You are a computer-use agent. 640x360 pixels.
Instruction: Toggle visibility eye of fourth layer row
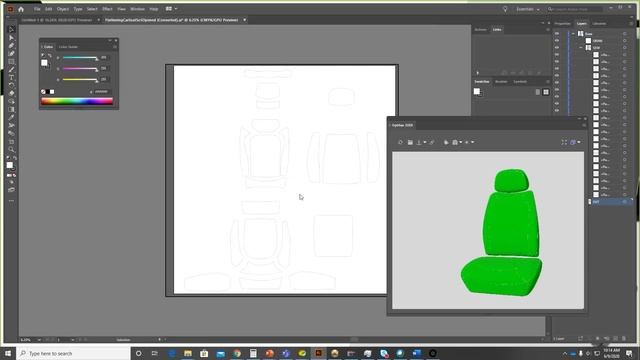pyautogui.click(x=557, y=54)
